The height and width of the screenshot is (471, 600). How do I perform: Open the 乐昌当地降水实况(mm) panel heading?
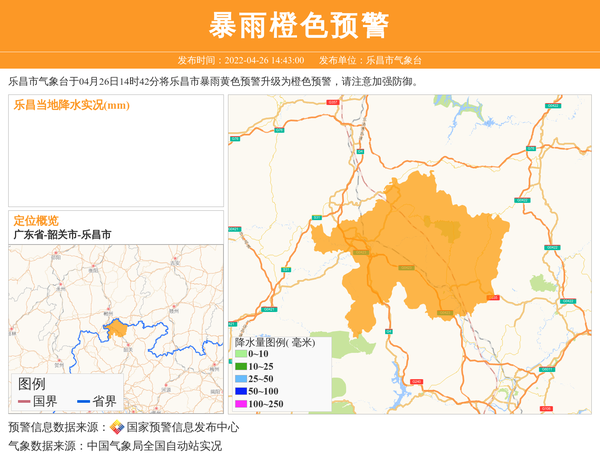click(x=71, y=105)
